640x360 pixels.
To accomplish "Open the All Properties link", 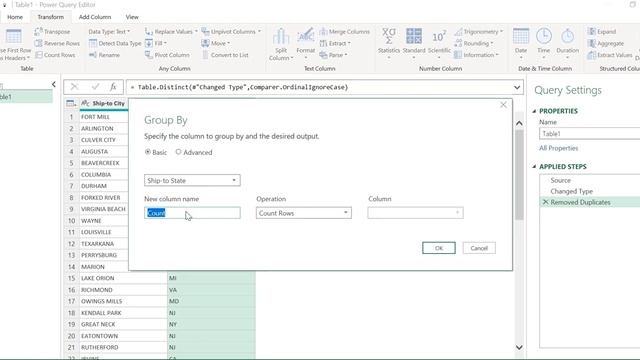I will click(558, 148).
